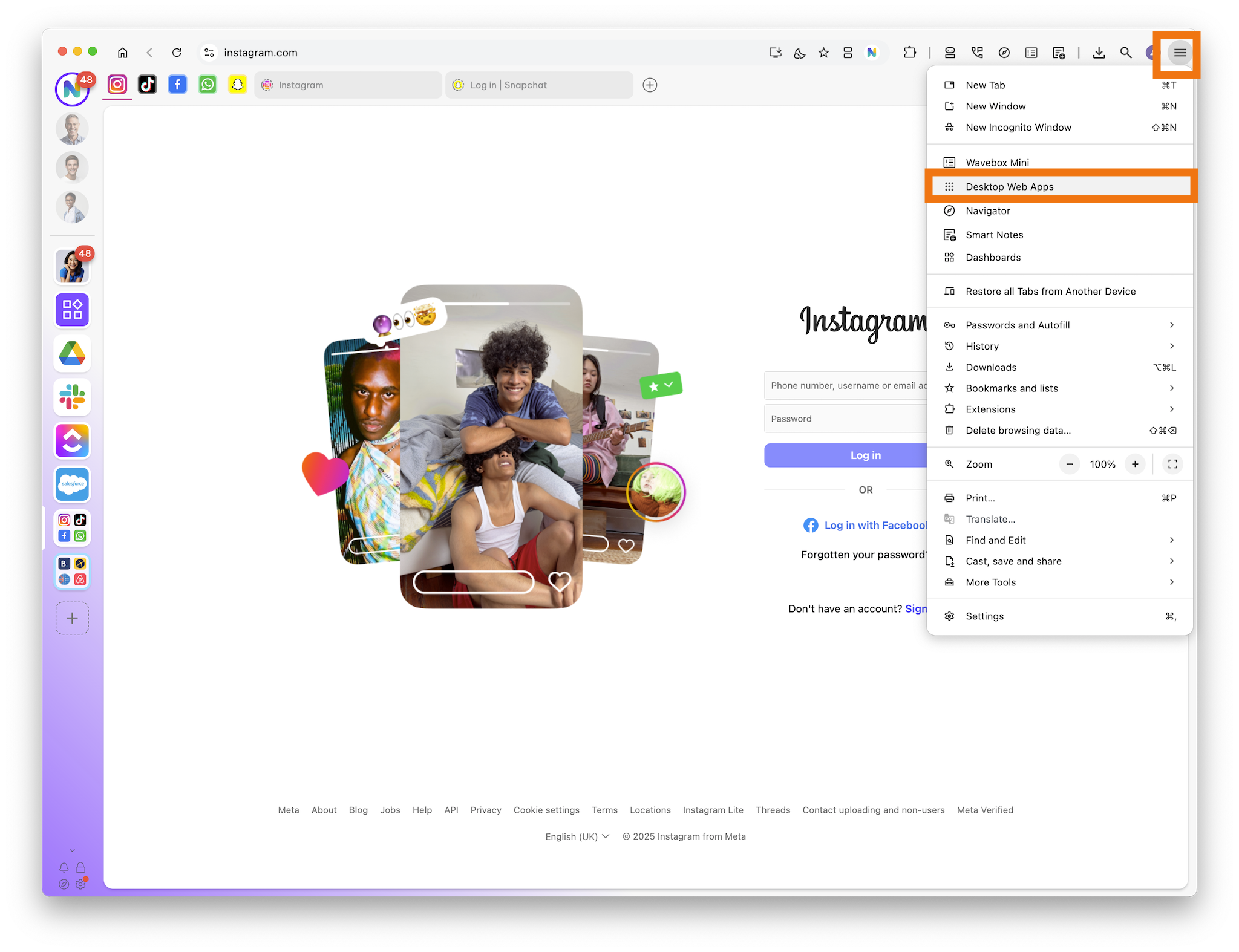The image size is (1239, 952).
Task: Go back with the back arrow
Action: [x=149, y=53]
